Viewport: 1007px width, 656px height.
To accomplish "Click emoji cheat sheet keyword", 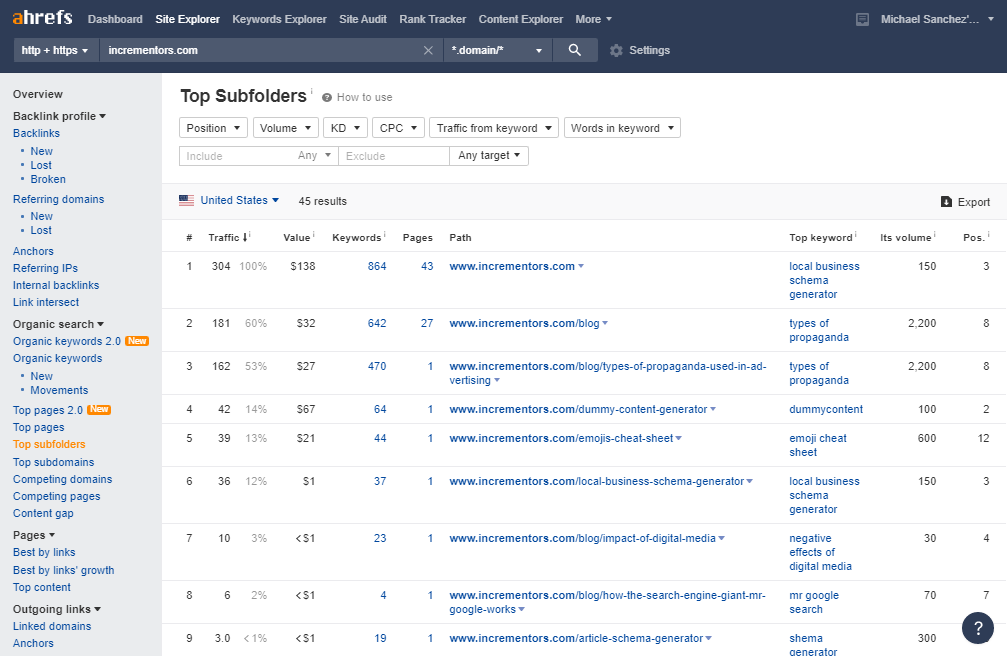I will [x=818, y=445].
